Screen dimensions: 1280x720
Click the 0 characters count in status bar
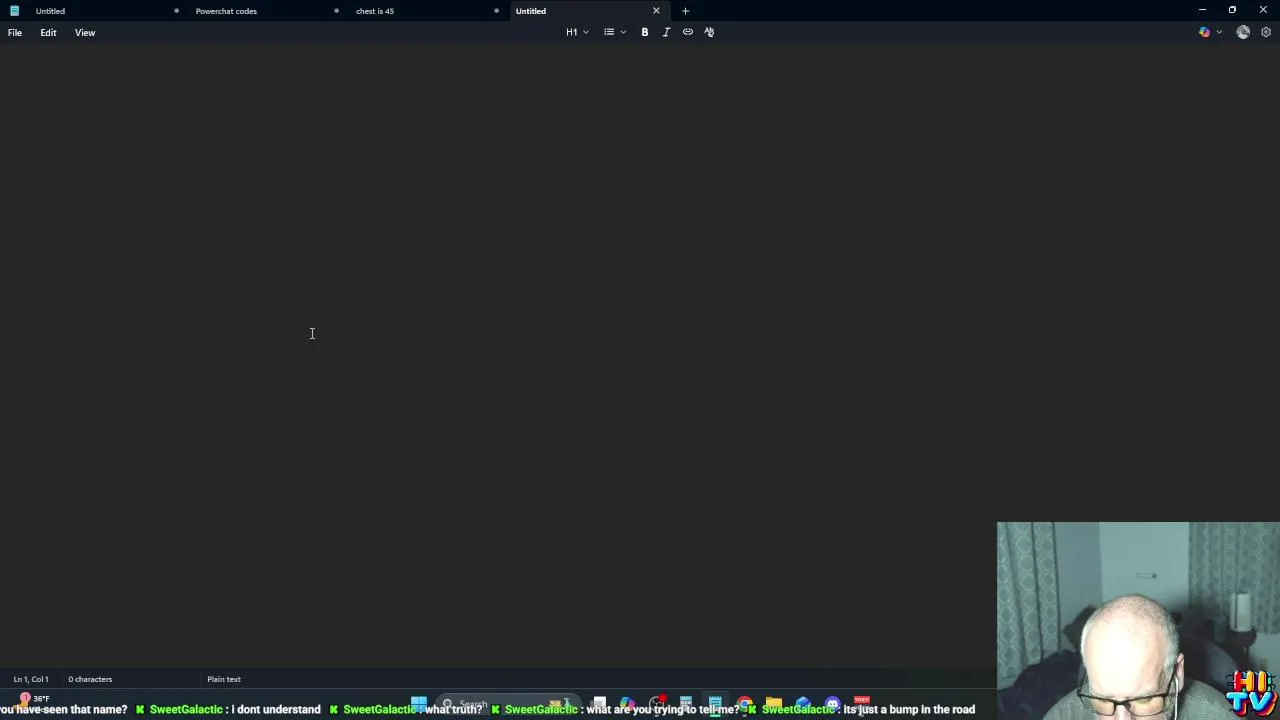tap(90, 679)
